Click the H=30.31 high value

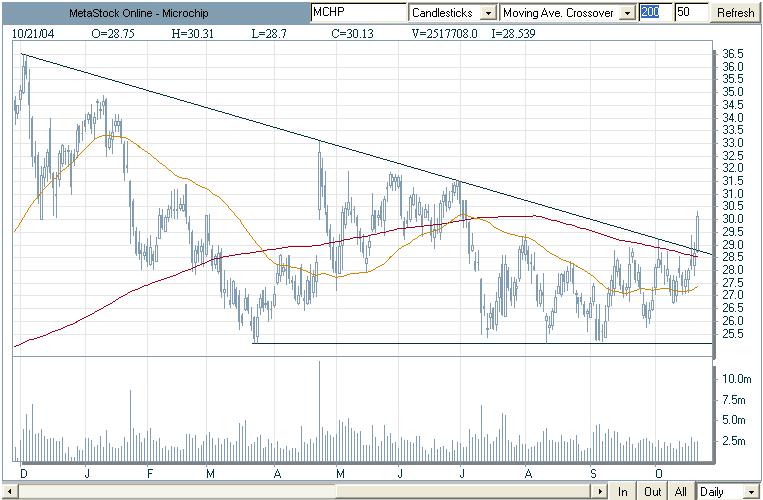pos(191,34)
